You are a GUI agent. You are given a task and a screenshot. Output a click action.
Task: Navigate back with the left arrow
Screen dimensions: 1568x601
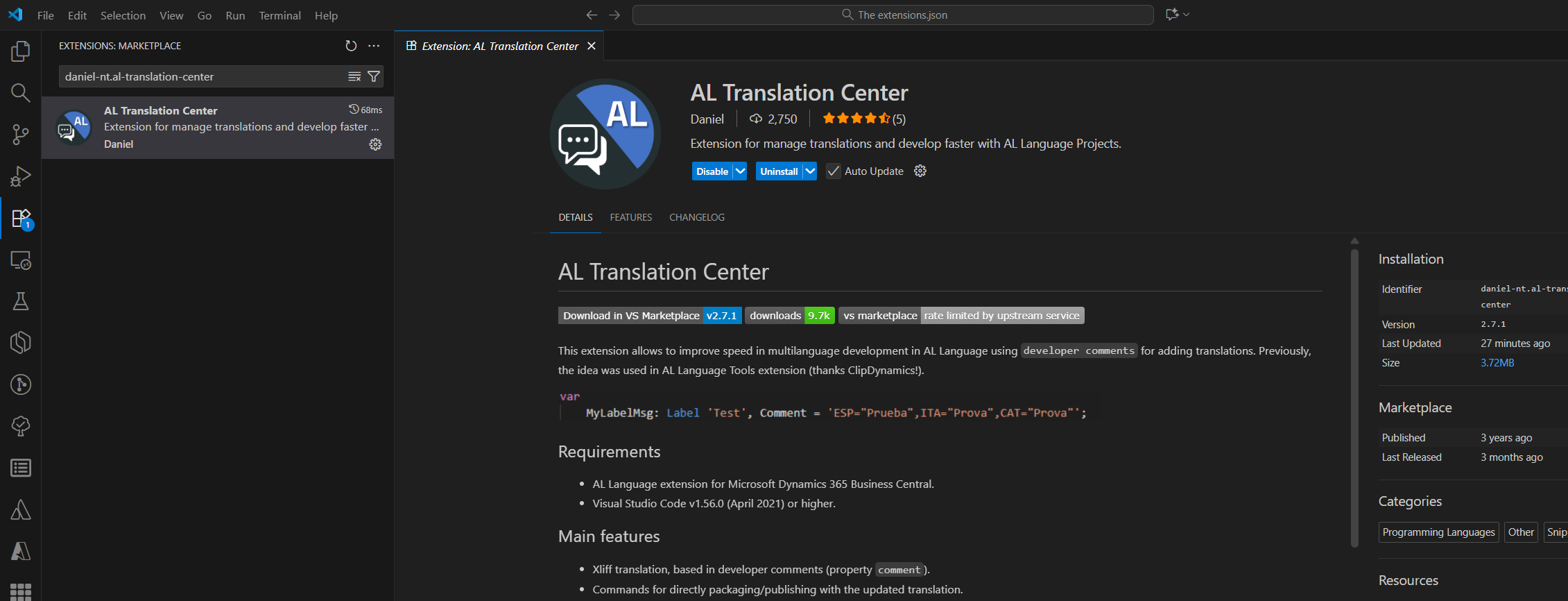coord(592,15)
